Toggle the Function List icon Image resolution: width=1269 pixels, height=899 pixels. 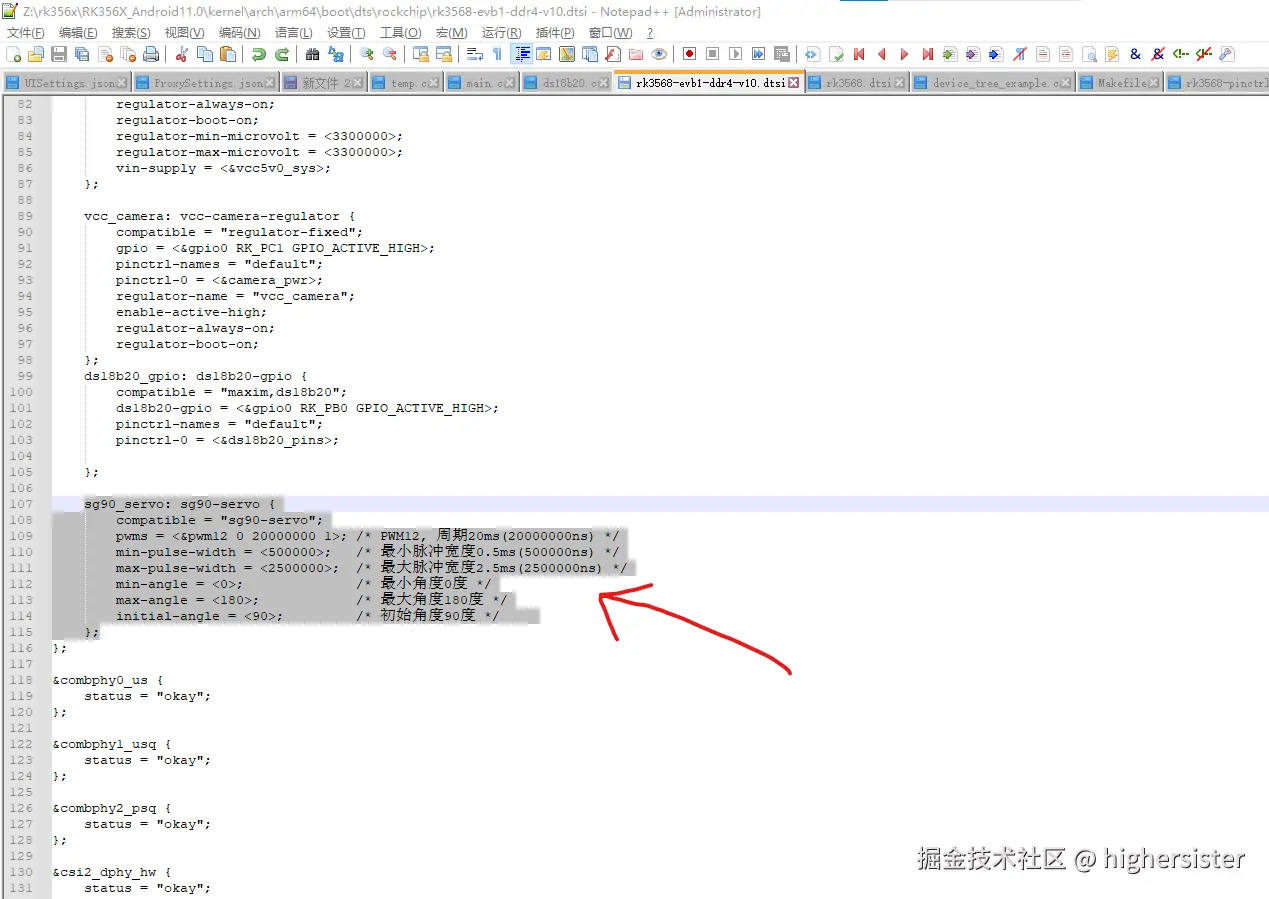pyautogui.click(x=613, y=54)
